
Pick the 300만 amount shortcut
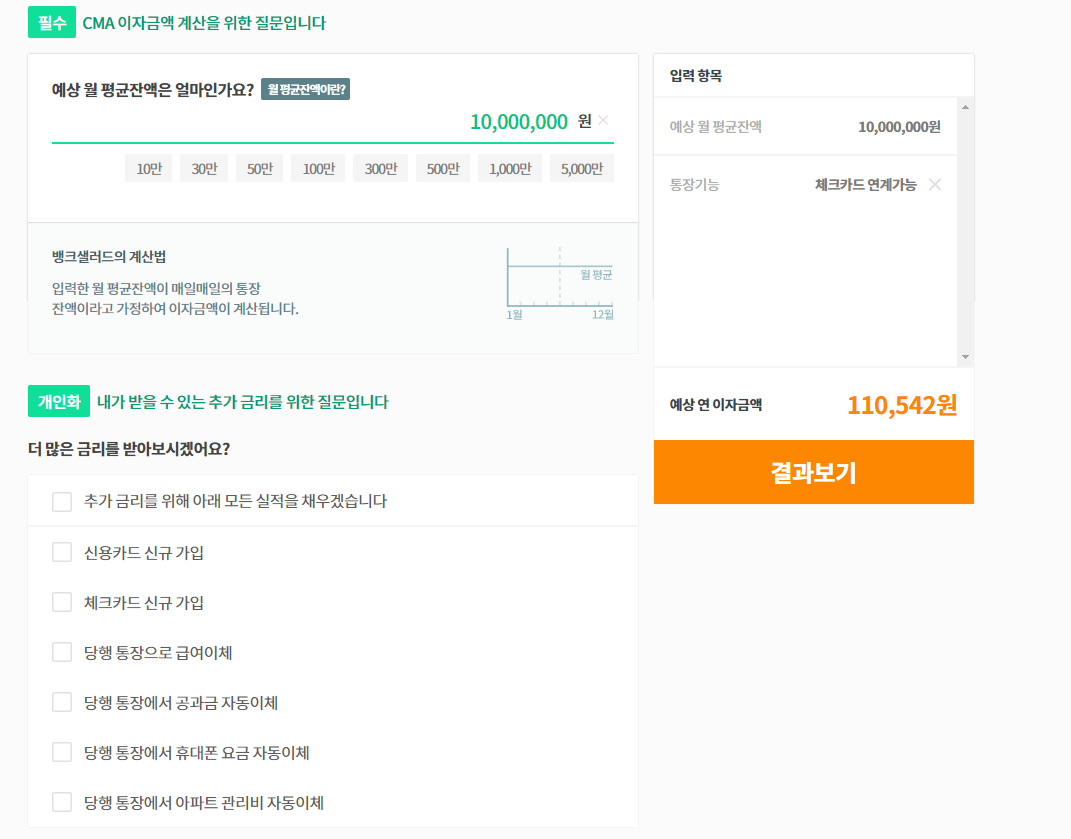click(380, 169)
